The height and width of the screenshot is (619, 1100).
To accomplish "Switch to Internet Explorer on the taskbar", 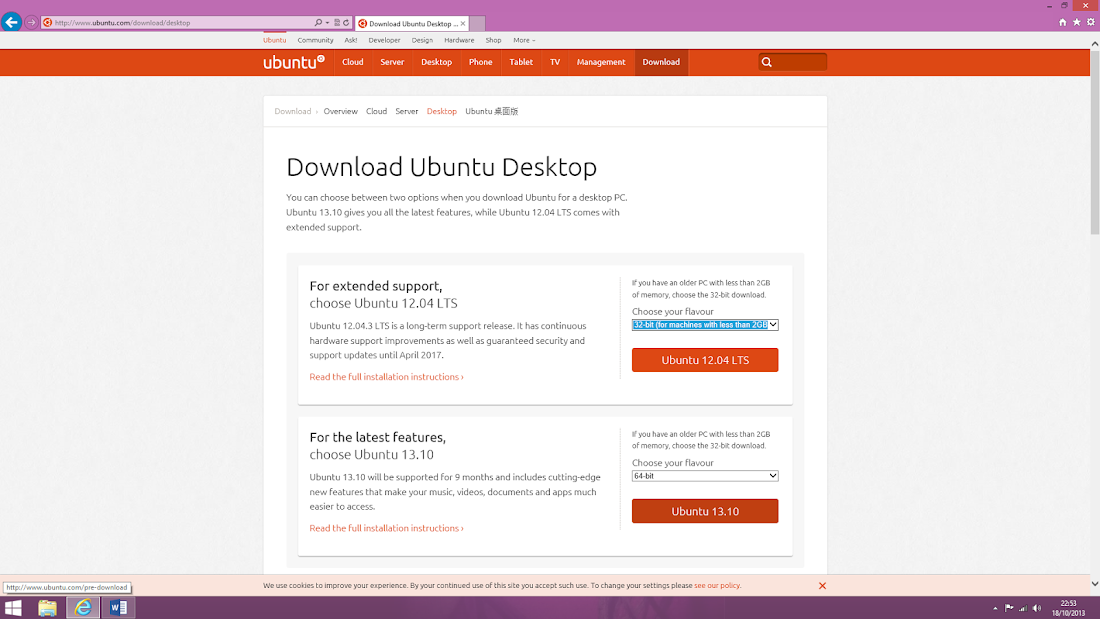I will coord(83,608).
